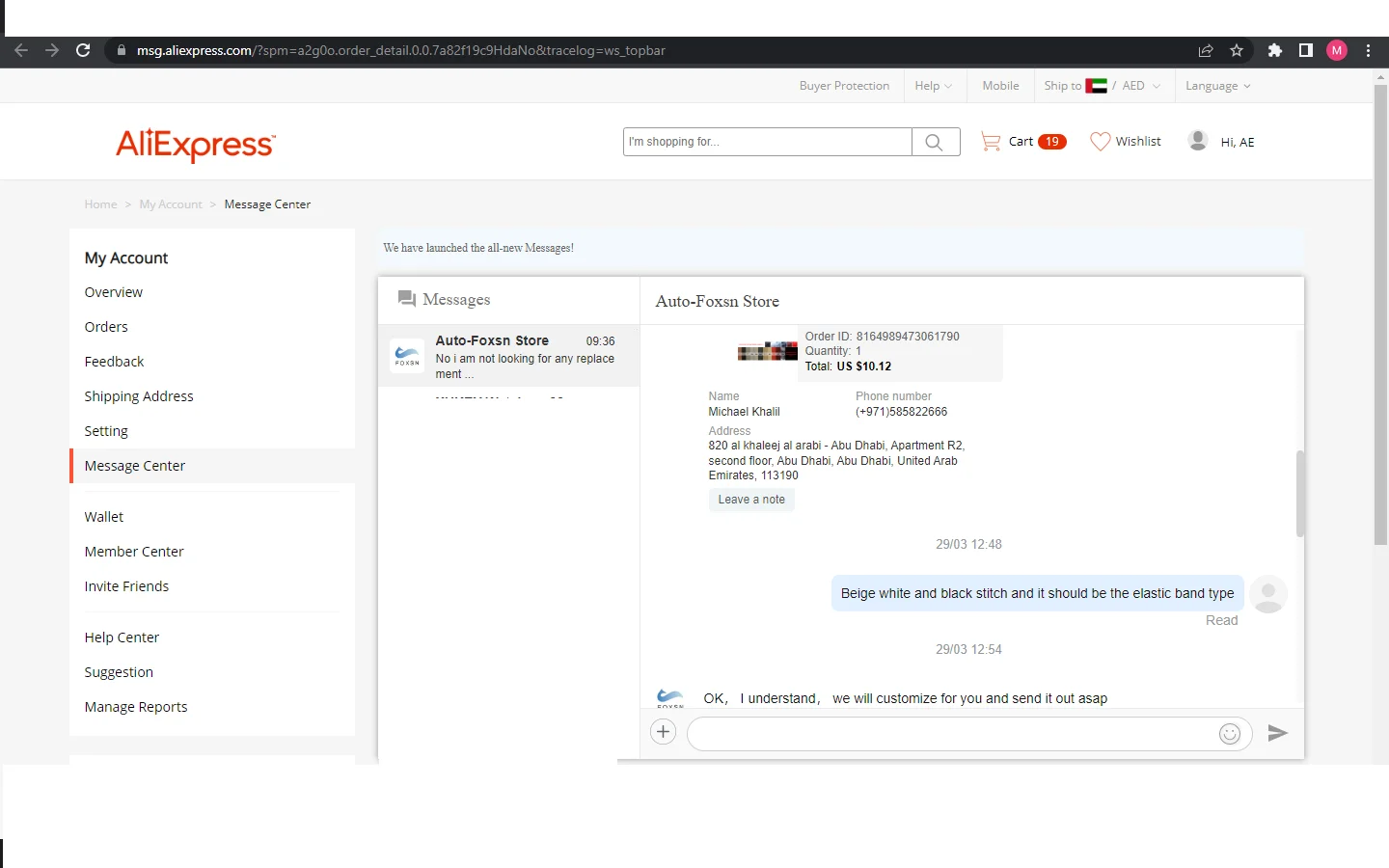Screen dimensions: 1389x868
Task: Open the Auto-Foxsn Store conversation
Action: [508, 356]
